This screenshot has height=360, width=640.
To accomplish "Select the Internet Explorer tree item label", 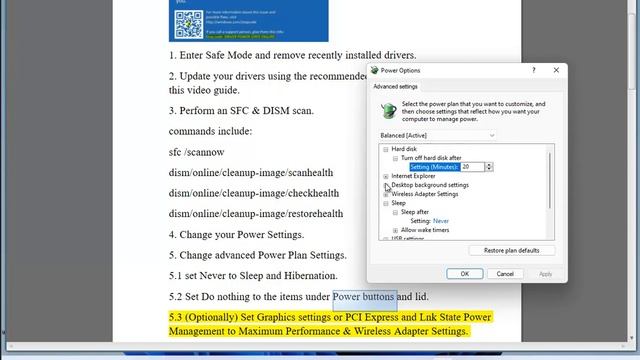I will pyautogui.click(x=413, y=176).
